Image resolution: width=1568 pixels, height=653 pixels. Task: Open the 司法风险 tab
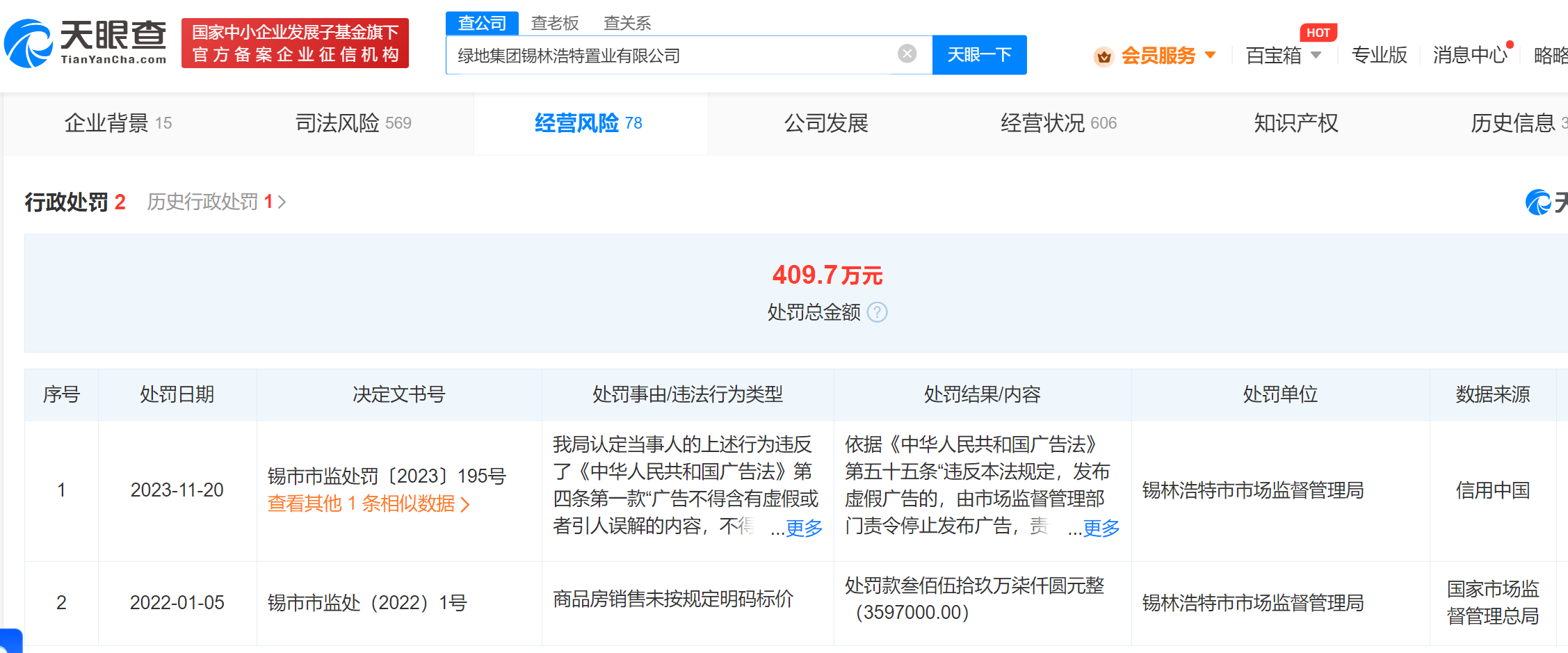[x=353, y=123]
